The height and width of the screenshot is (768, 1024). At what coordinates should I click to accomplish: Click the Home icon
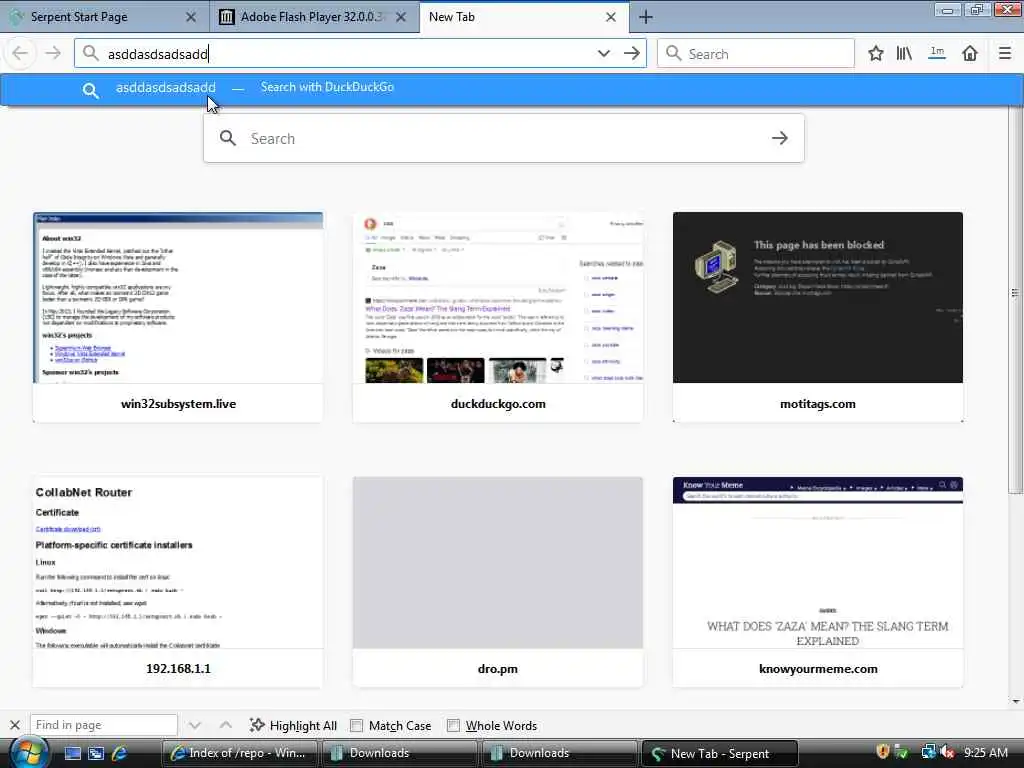970,54
